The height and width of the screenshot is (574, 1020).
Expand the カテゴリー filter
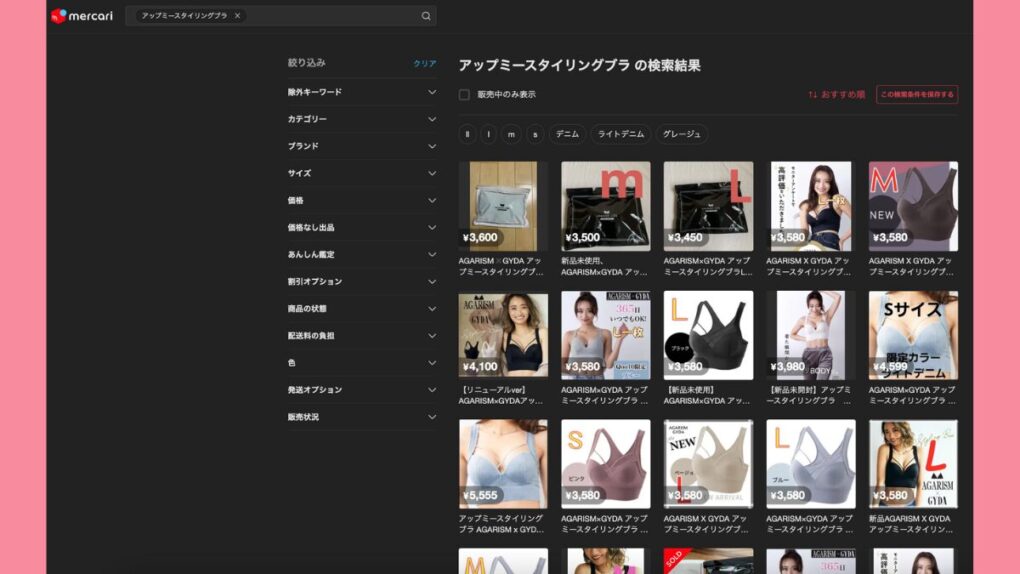[x=362, y=119]
